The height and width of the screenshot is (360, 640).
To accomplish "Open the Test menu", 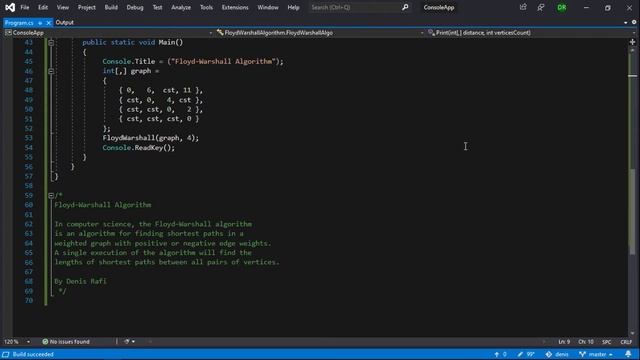I will (x=157, y=7).
